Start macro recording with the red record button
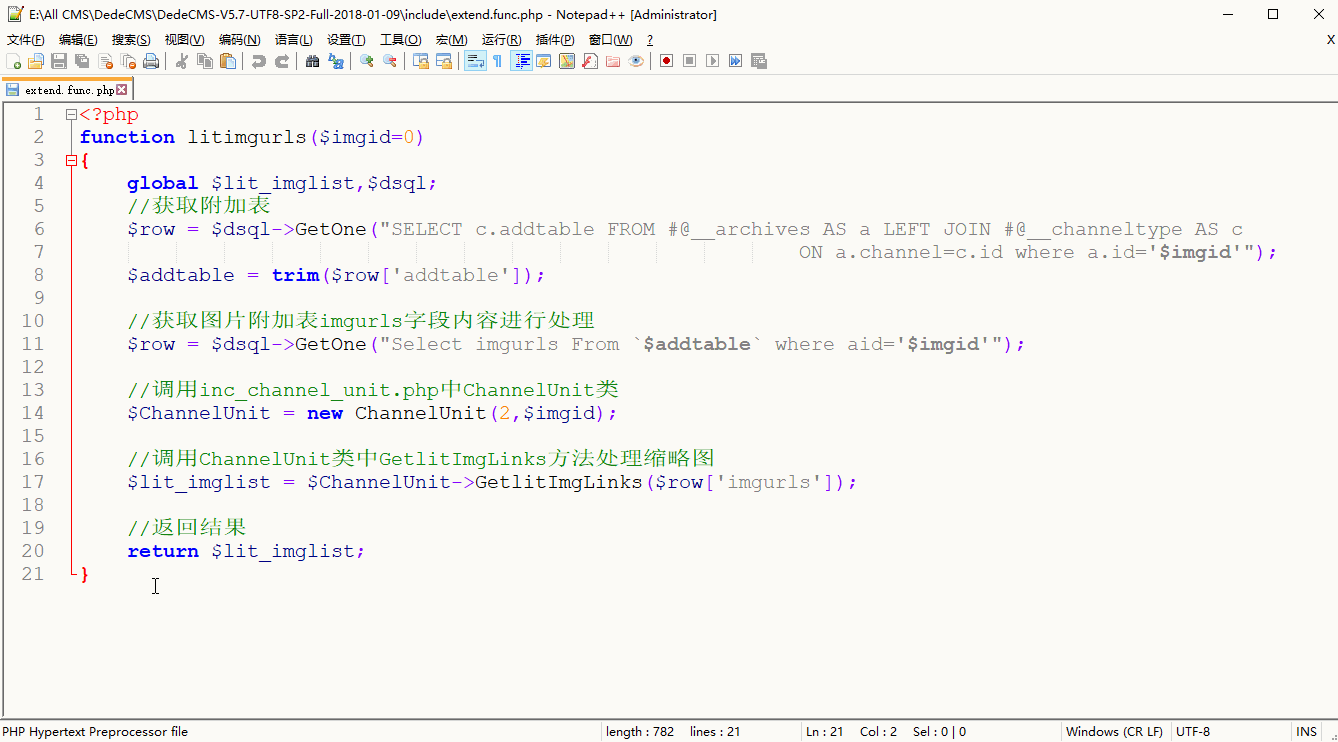Image resolution: width=1338 pixels, height=742 pixels. (666, 61)
